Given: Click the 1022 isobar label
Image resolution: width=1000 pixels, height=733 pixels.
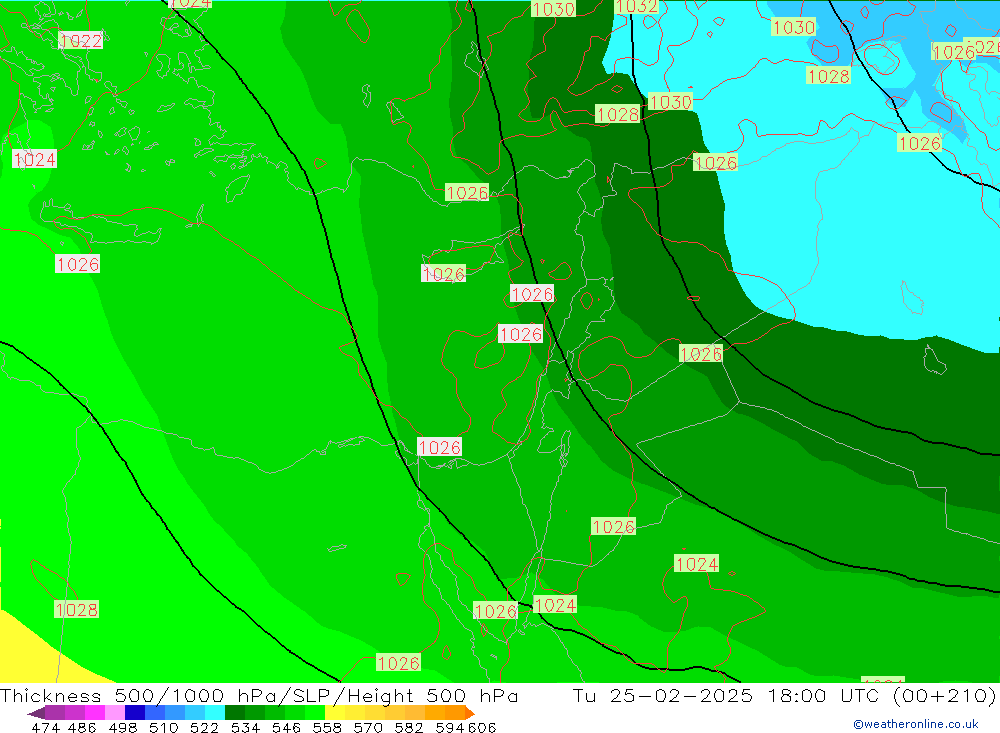Looking at the screenshot, I should [80, 41].
